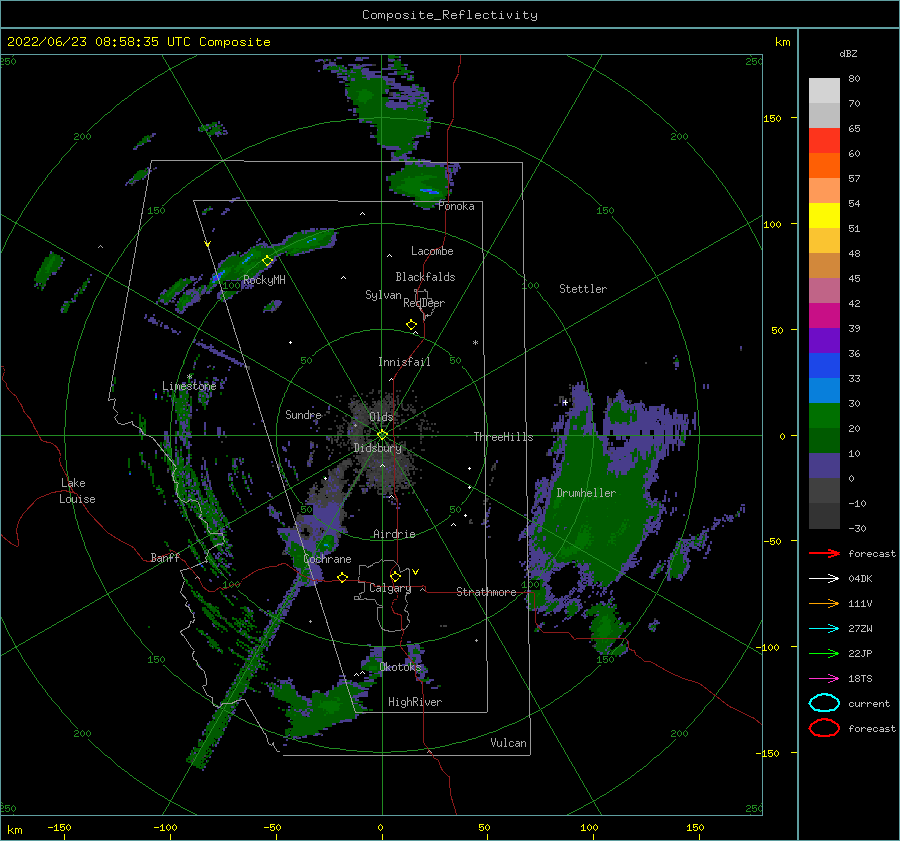Click the Lake Louise label

click(77, 491)
